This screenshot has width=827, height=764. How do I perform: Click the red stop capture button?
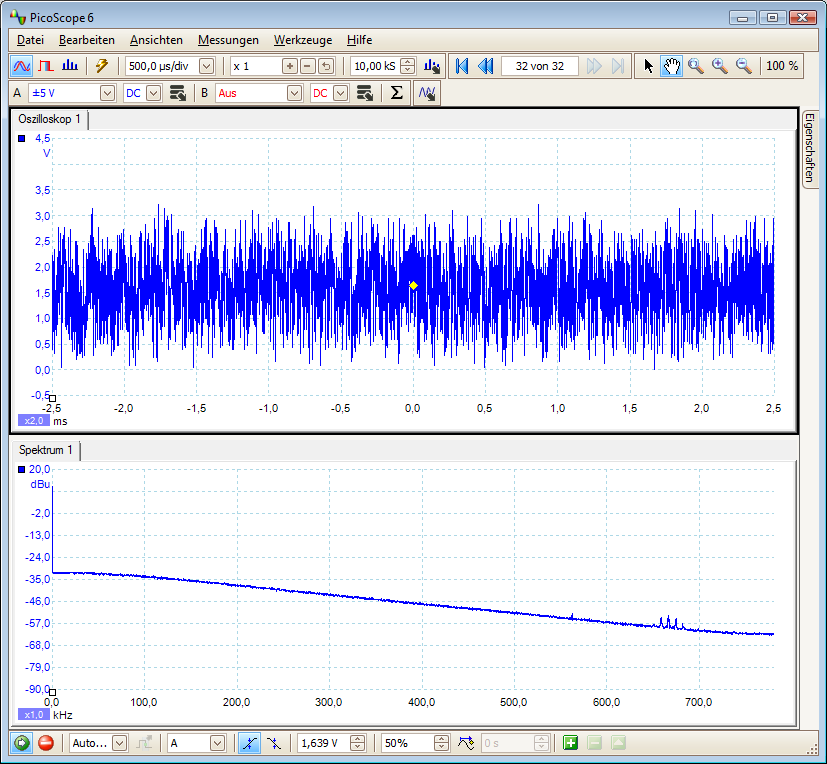[46, 743]
